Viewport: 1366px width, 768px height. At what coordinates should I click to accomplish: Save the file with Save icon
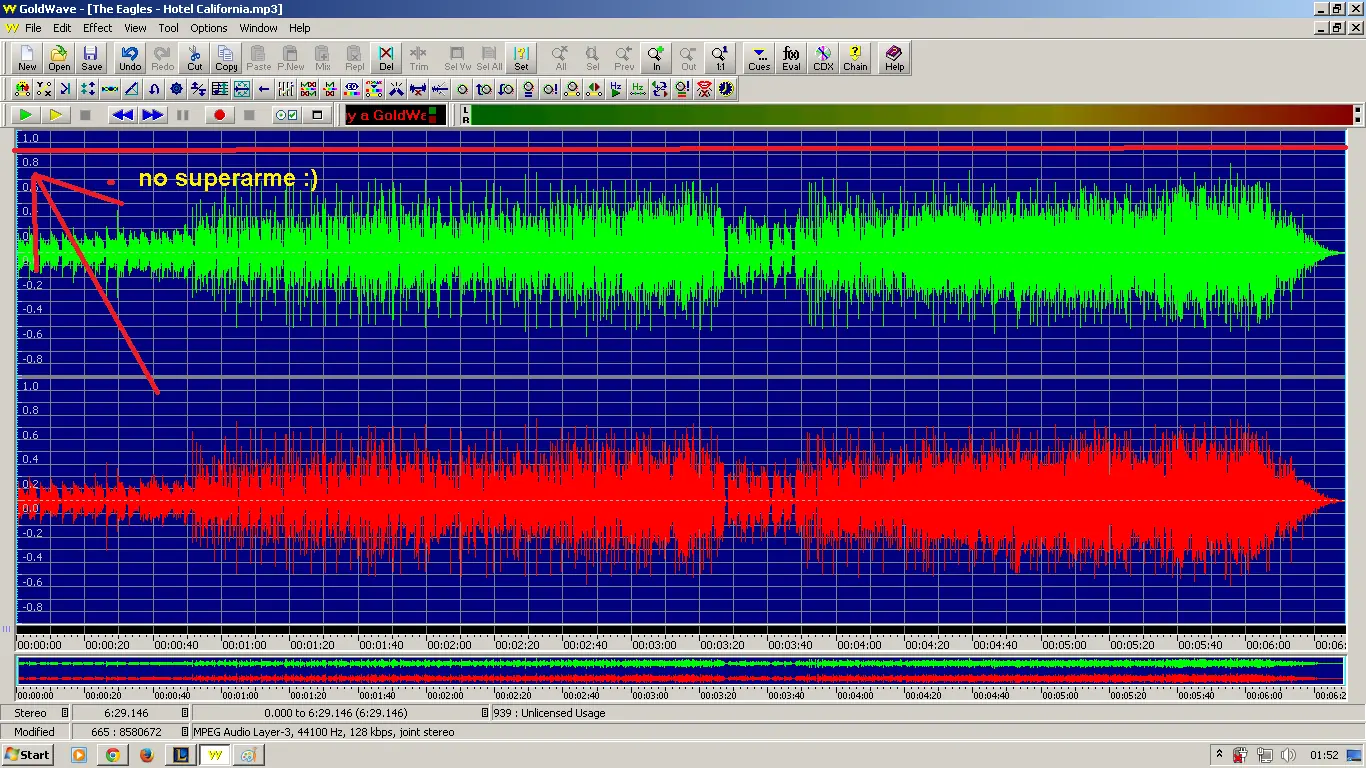click(91, 58)
